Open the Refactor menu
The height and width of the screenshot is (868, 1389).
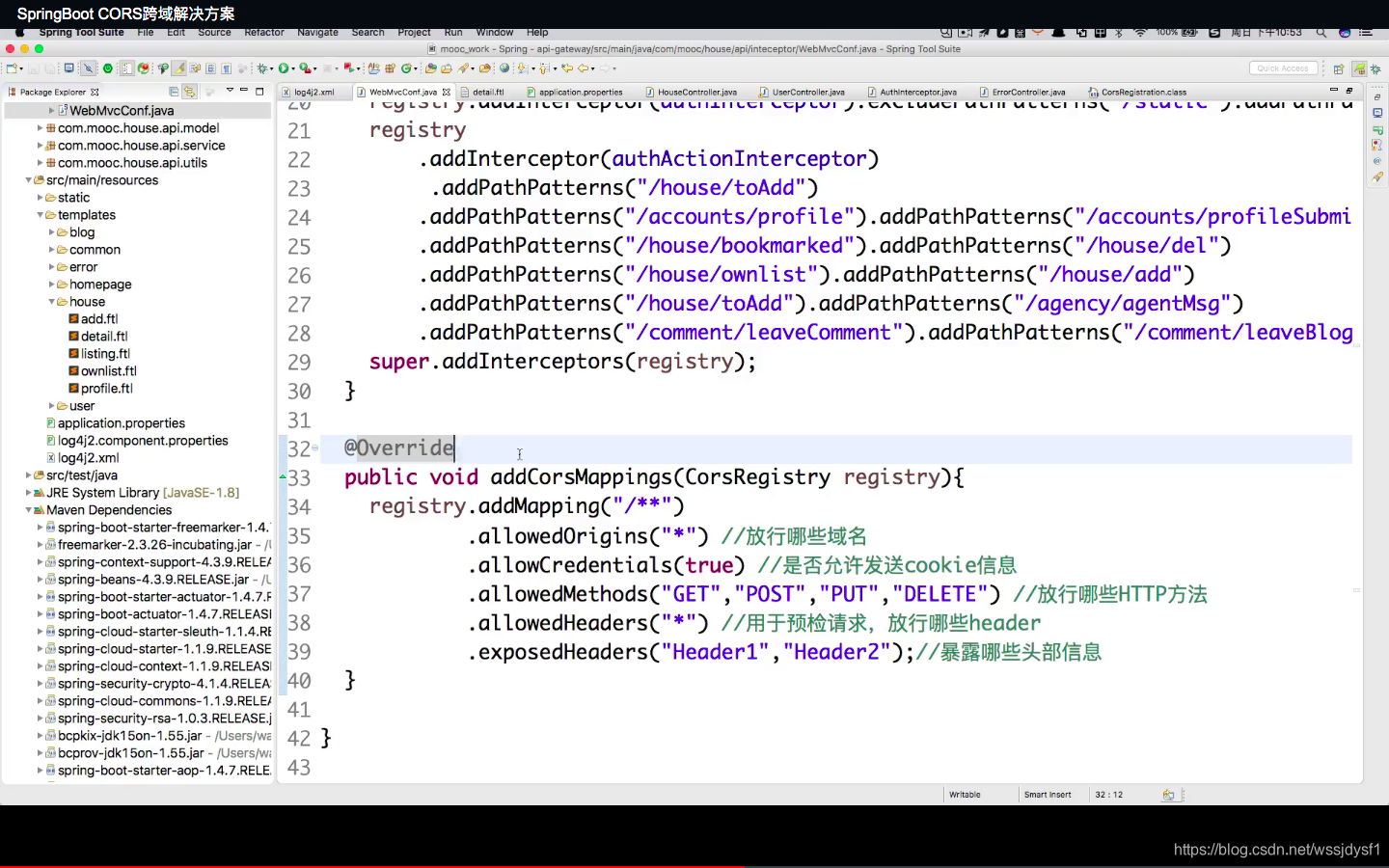[x=264, y=32]
